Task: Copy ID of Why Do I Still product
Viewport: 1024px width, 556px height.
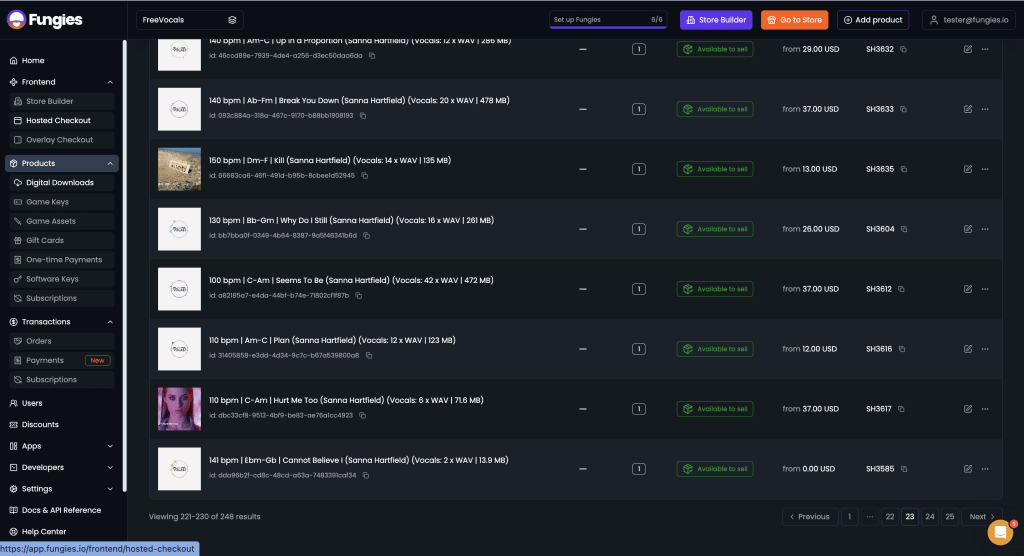Action: point(366,236)
